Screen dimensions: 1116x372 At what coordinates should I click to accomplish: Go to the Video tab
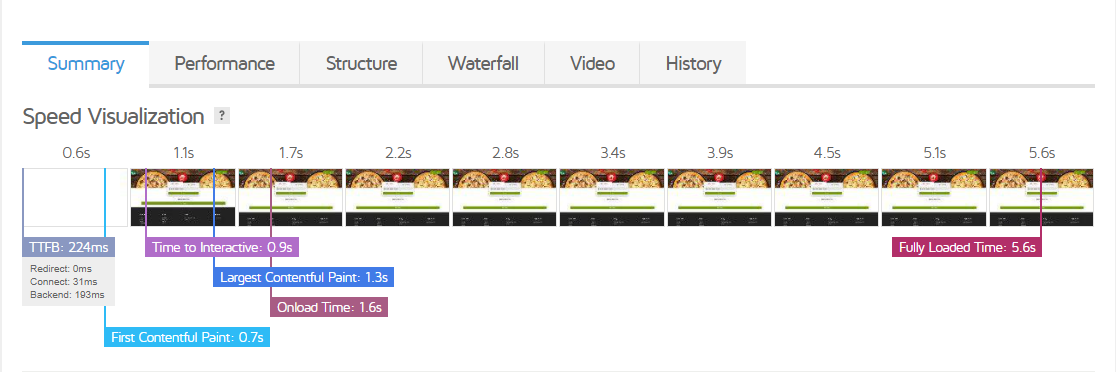point(592,63)
